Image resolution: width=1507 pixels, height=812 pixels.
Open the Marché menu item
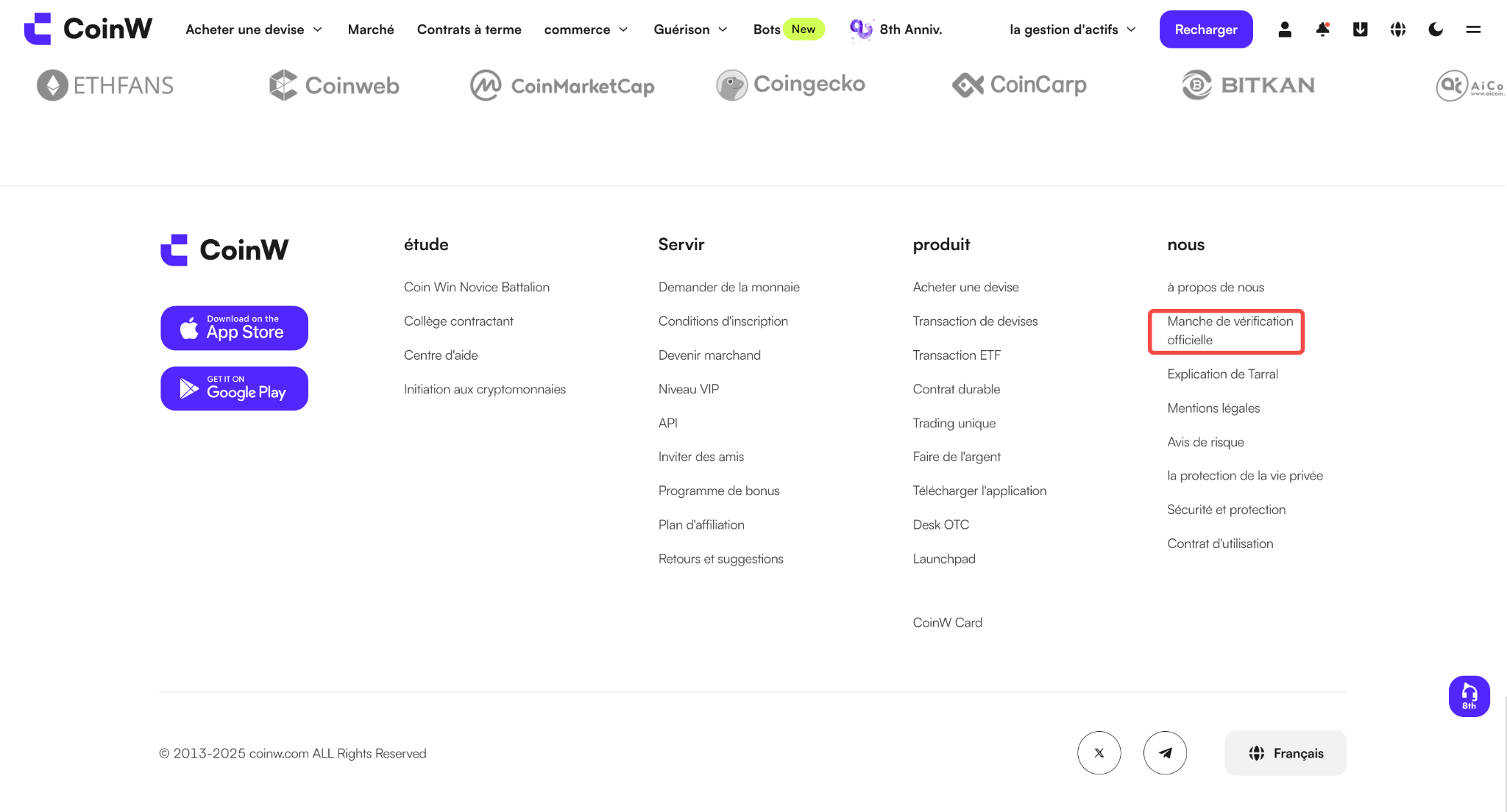click(x=371, y=29)
